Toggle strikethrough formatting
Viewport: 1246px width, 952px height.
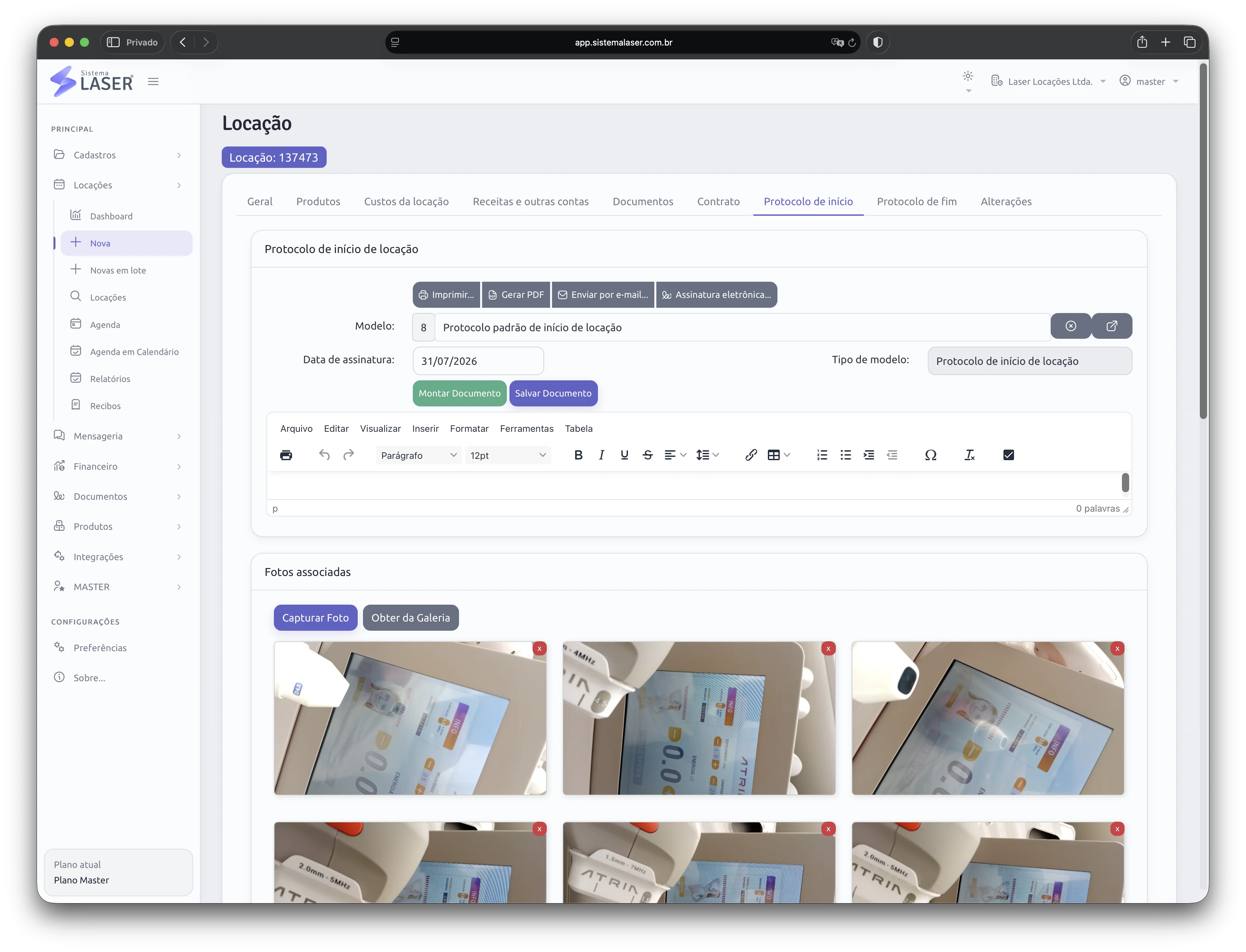click(x=648, y=455)
